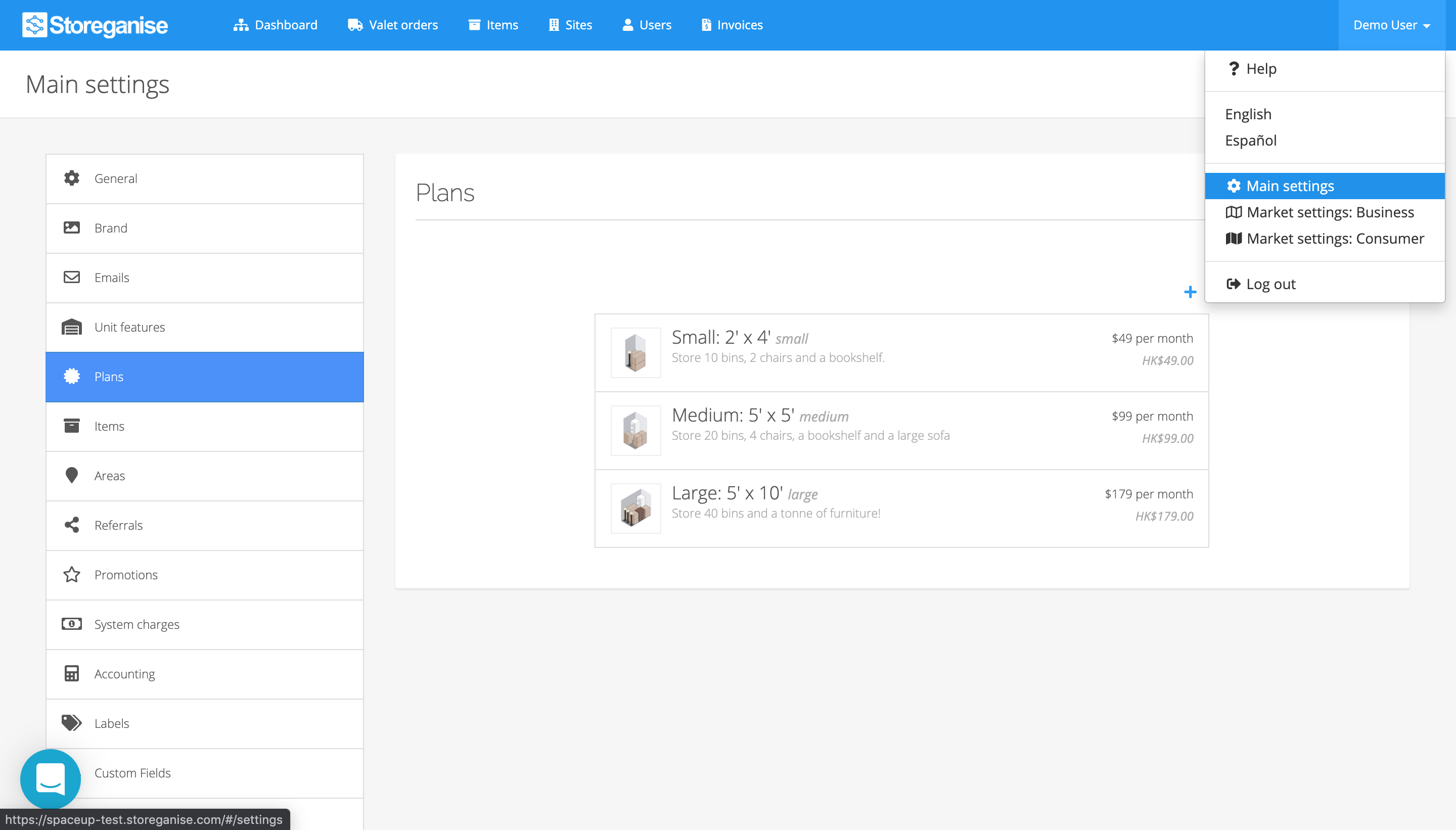This screenshot has width=1456, height=830.
Task: Click the Storeganise logo
Action: (x=95, y=25)
